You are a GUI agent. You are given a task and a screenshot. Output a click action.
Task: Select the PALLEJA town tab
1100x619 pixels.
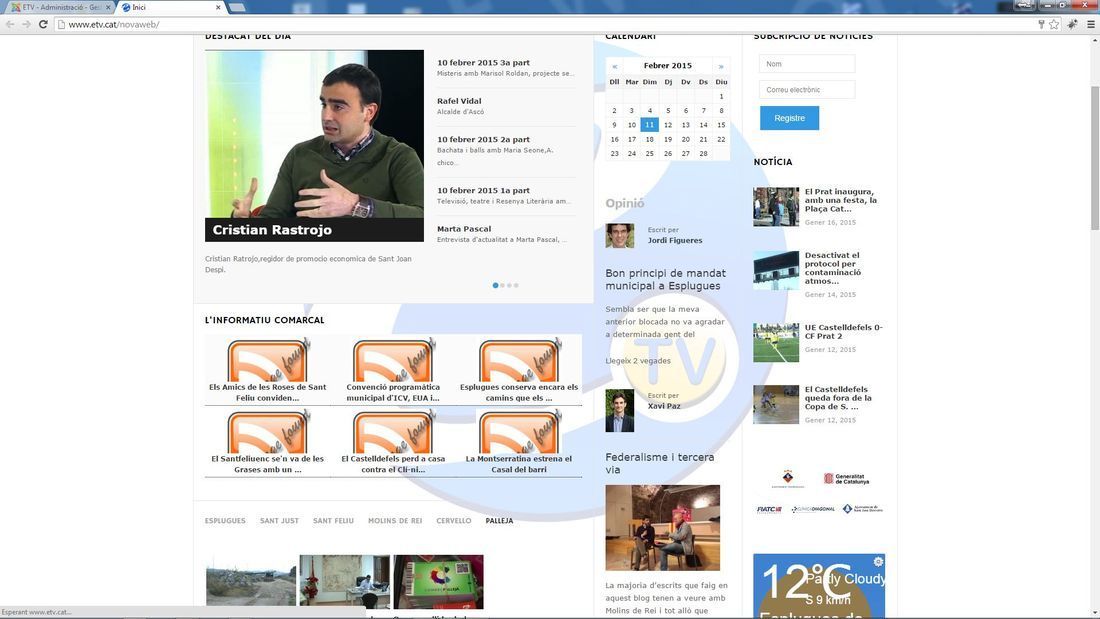[499, 521]
